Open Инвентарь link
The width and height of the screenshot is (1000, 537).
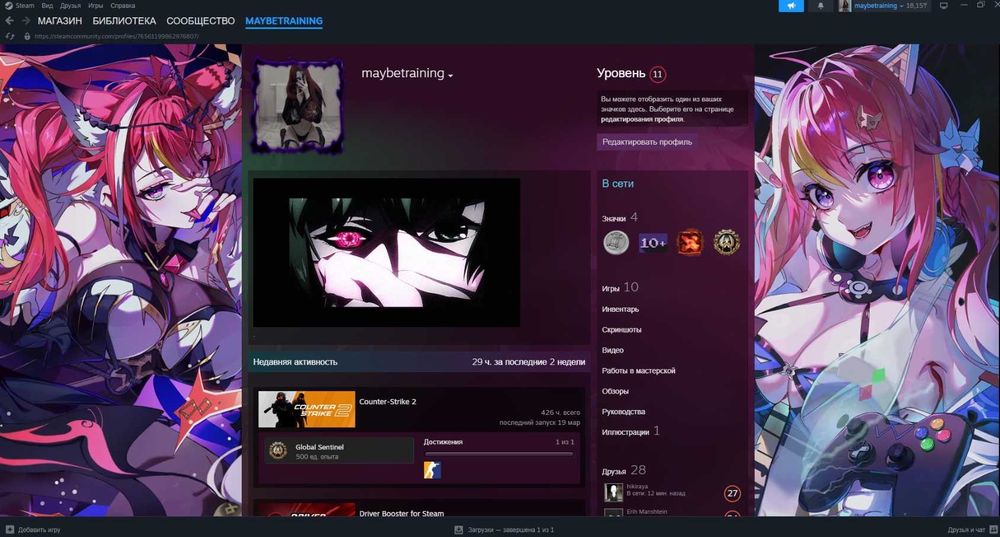click(x=620, y=309)
